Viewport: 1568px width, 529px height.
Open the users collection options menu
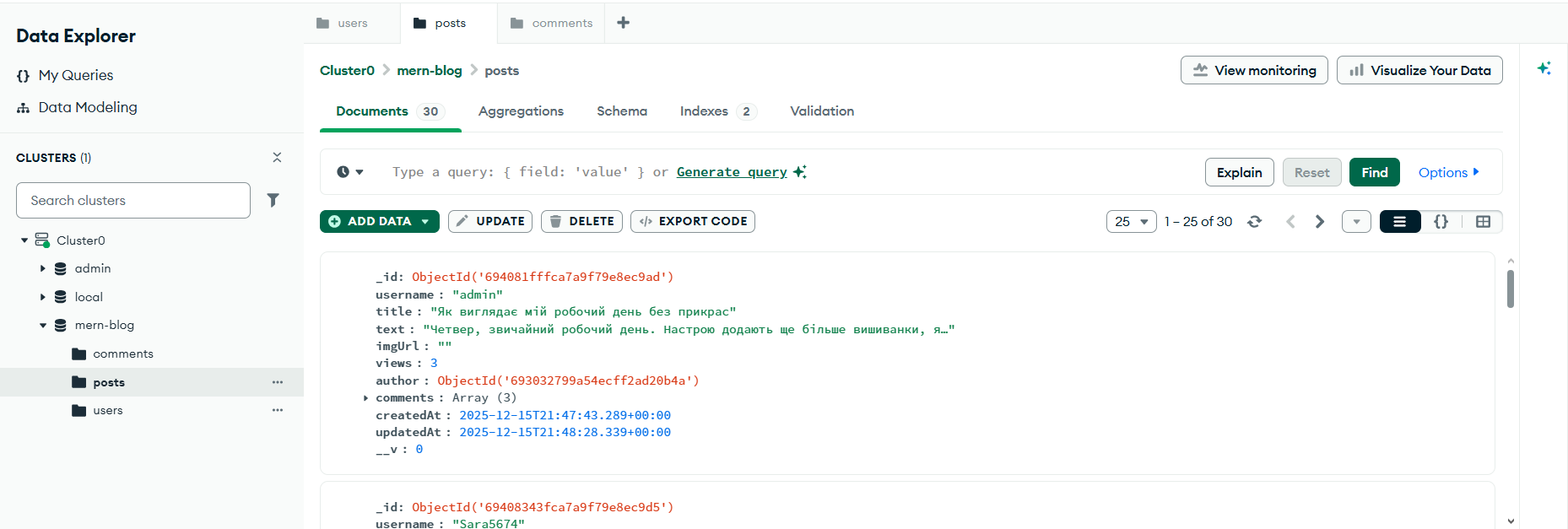click(x=277, y=410)
